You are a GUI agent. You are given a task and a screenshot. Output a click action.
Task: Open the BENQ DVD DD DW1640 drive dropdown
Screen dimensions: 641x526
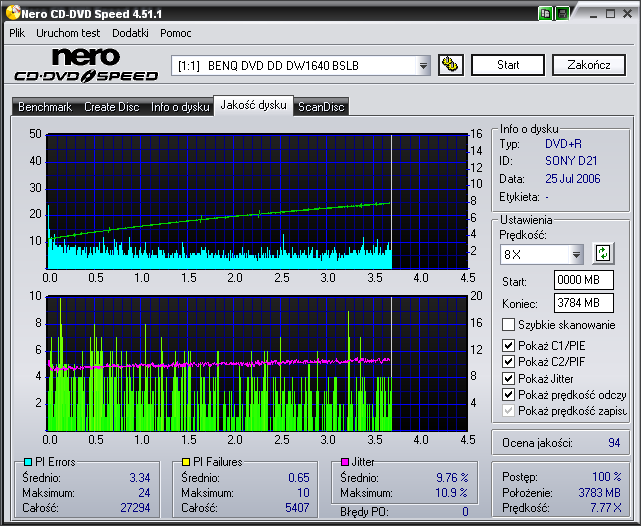(x=423, y=65)
